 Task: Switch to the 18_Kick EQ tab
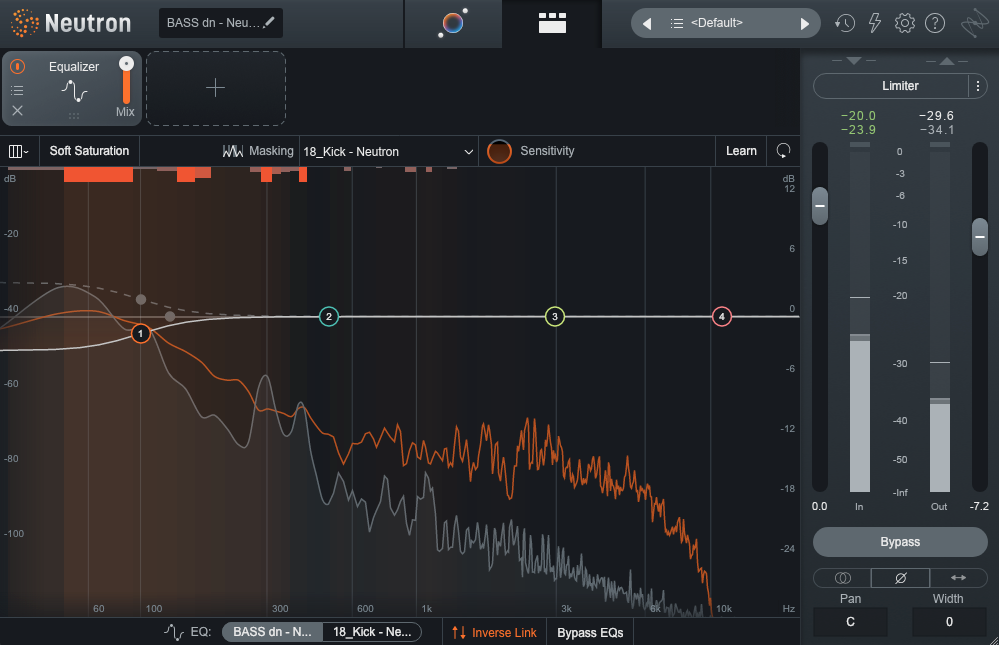point(372,632)
